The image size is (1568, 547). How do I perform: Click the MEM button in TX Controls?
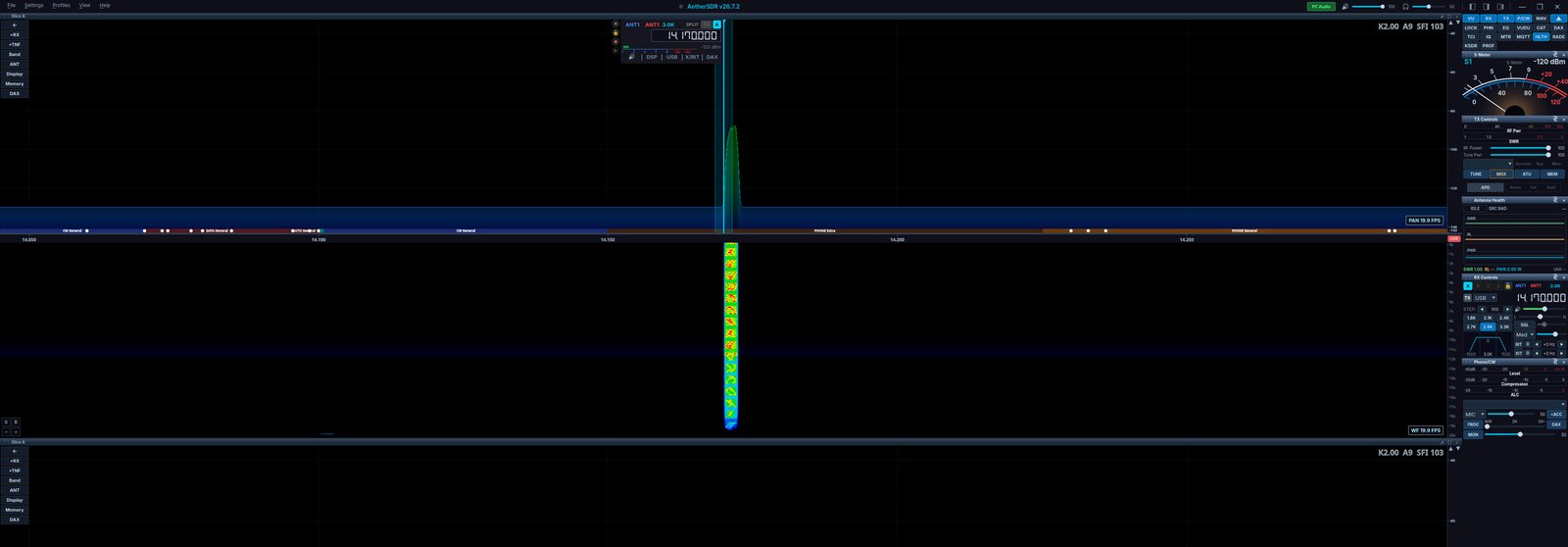coord(1552,174)
